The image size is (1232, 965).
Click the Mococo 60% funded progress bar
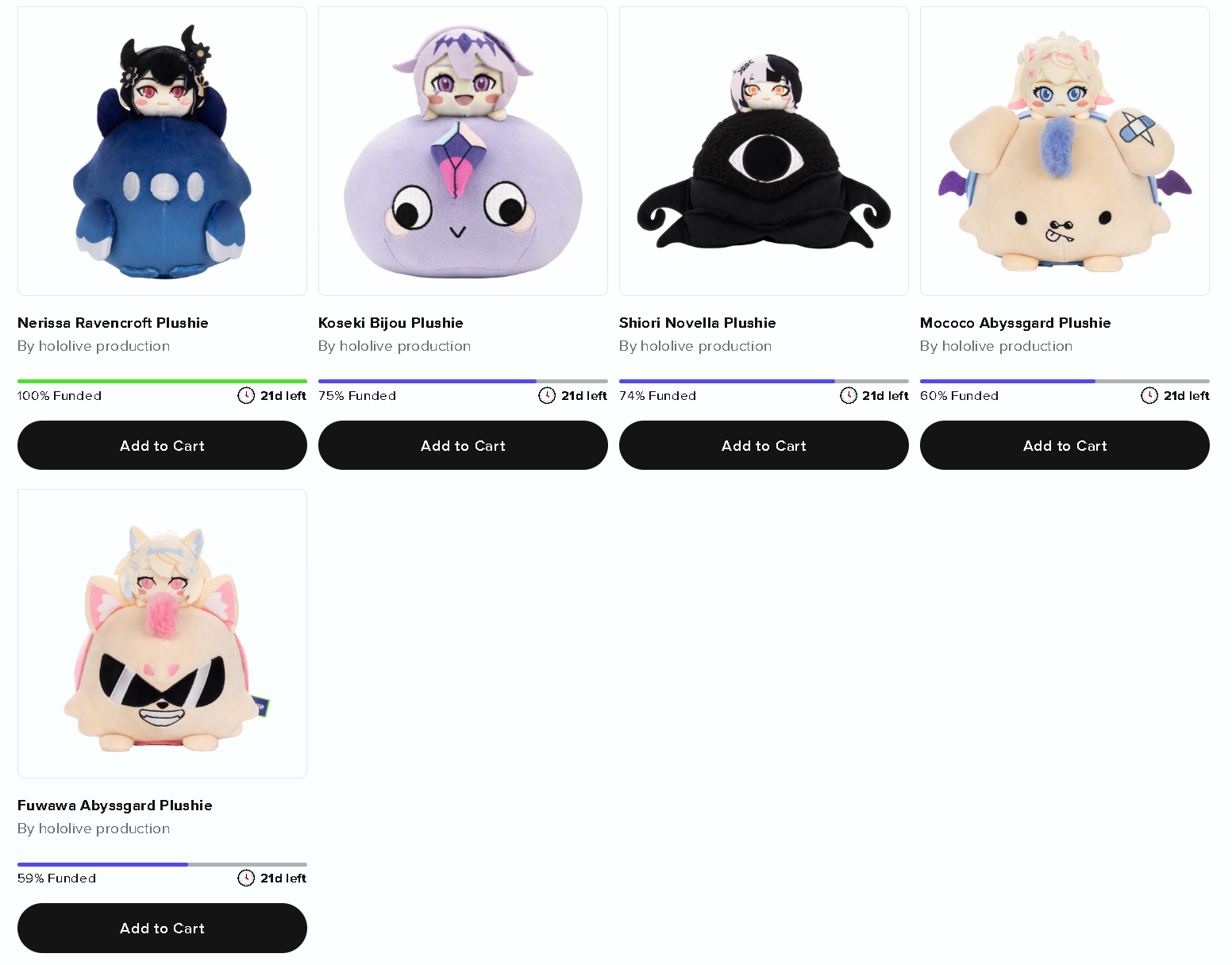(x=1065, y=381)
